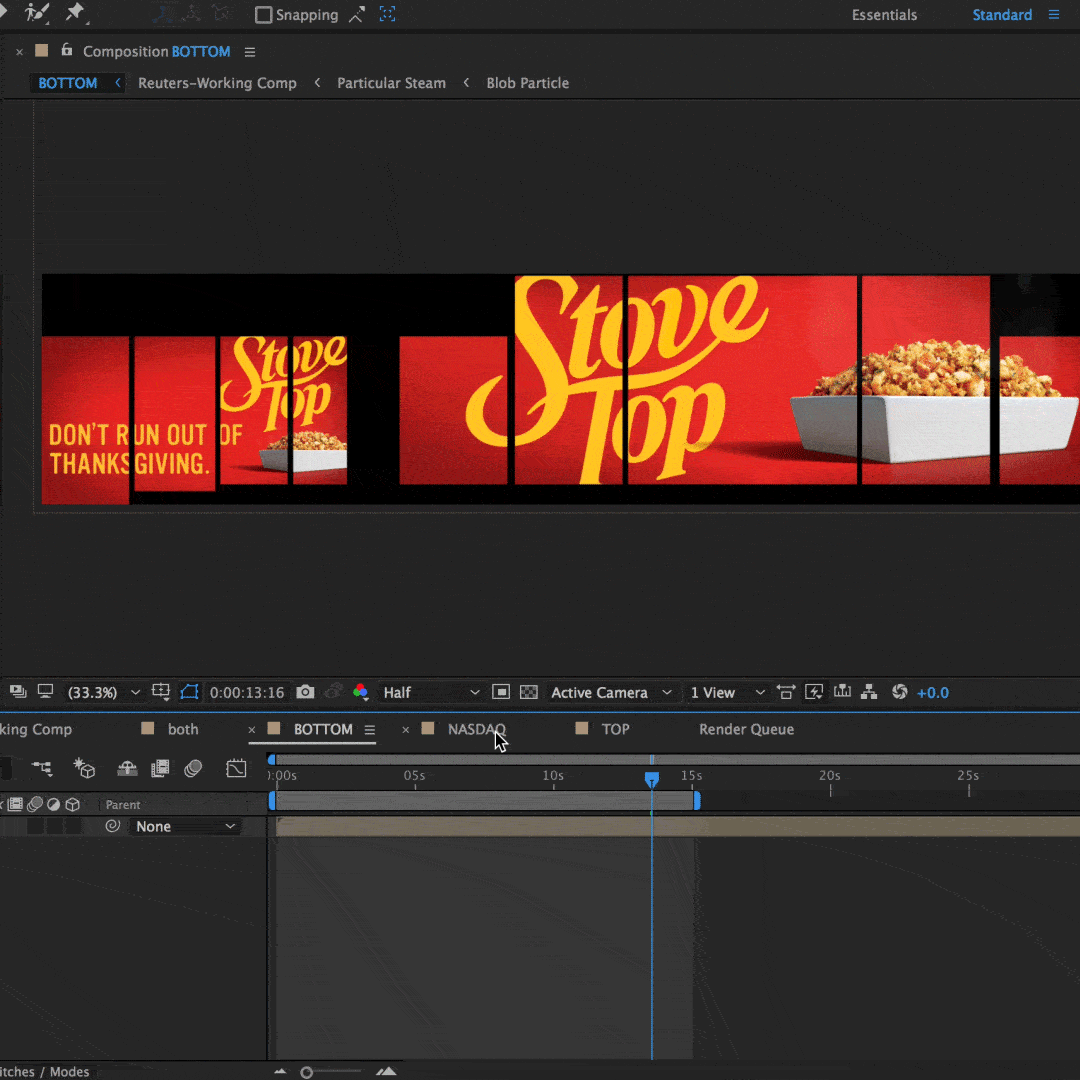This screenshot has height=1080, width=1080.
Task: Close the Composition viewer panel
Action: pyautogui.click(x=19, y=52)
